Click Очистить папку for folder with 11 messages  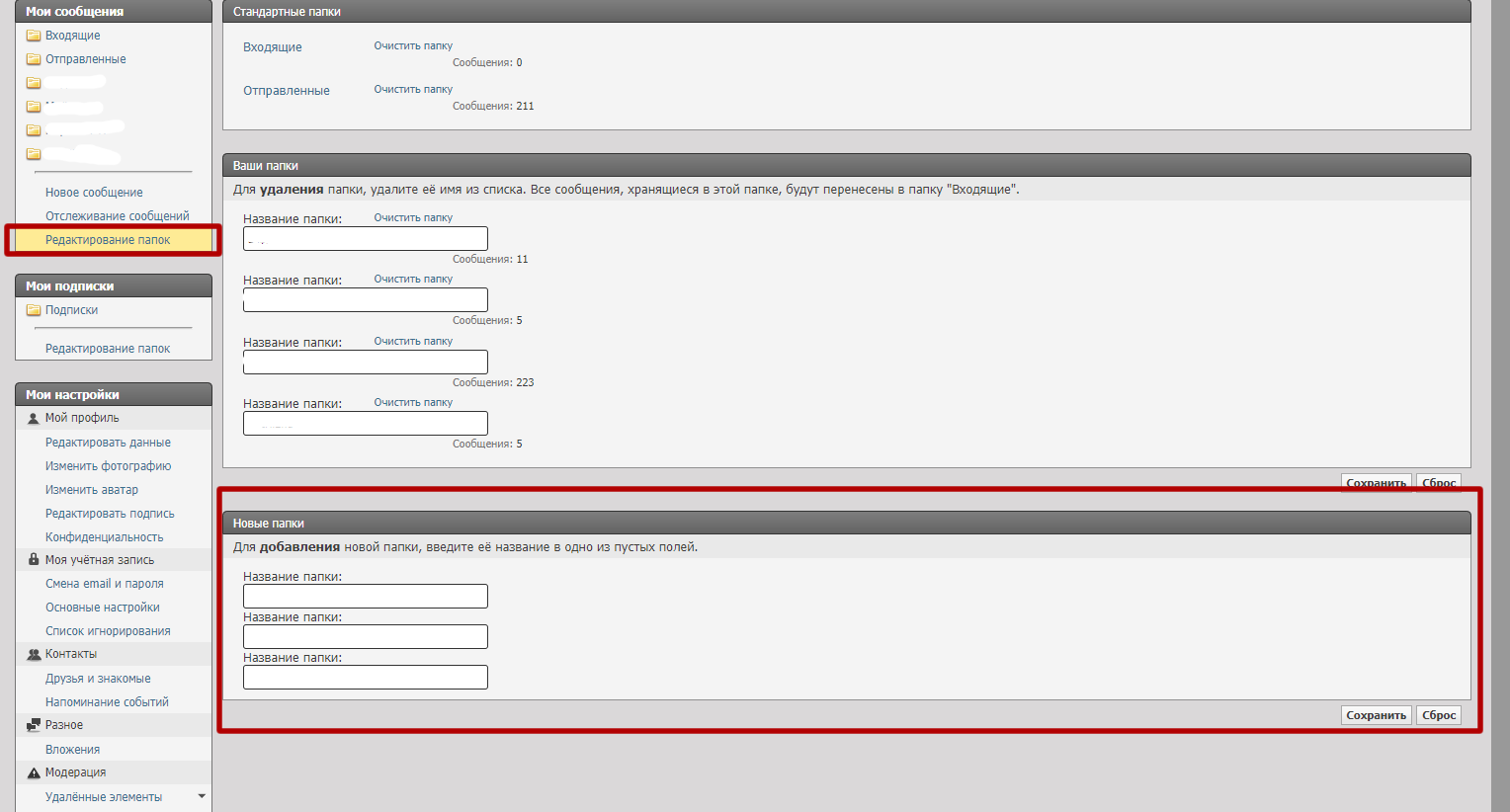point(413,217)
